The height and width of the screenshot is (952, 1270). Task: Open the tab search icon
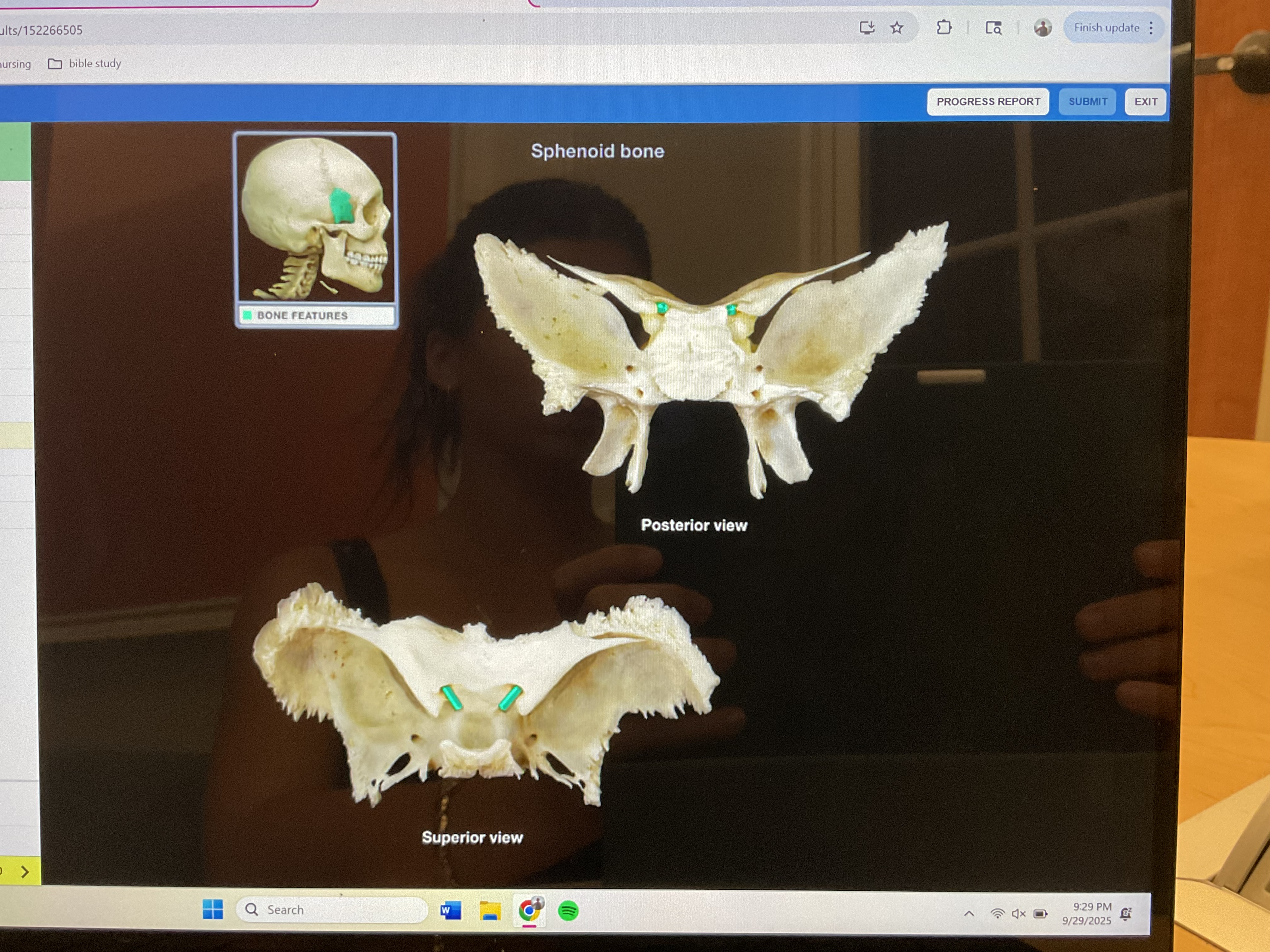[993, 28]
